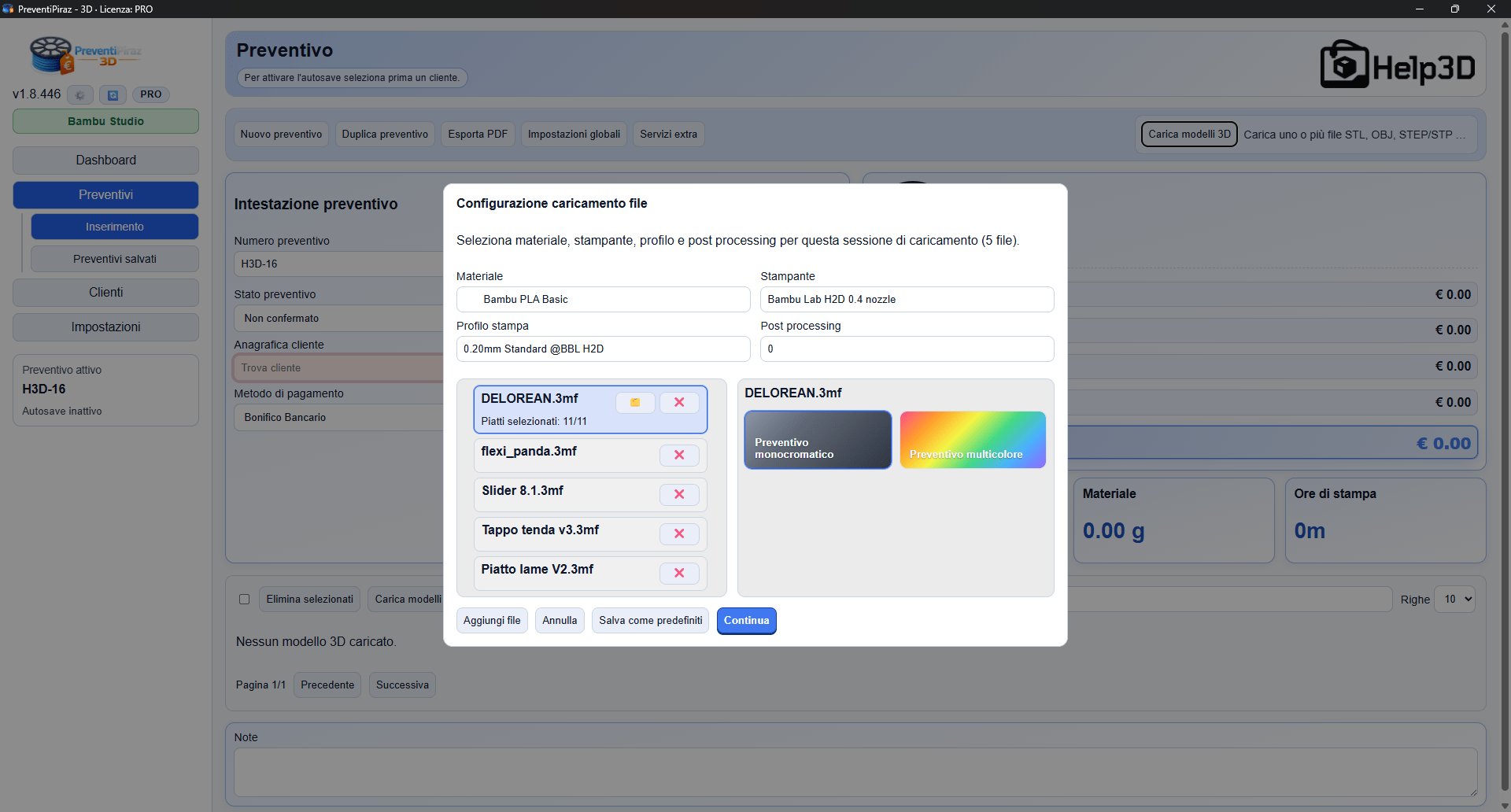Screen dimensions: 1511x812
Task: Focus the Post processing input field
Action: coord(907,349)
